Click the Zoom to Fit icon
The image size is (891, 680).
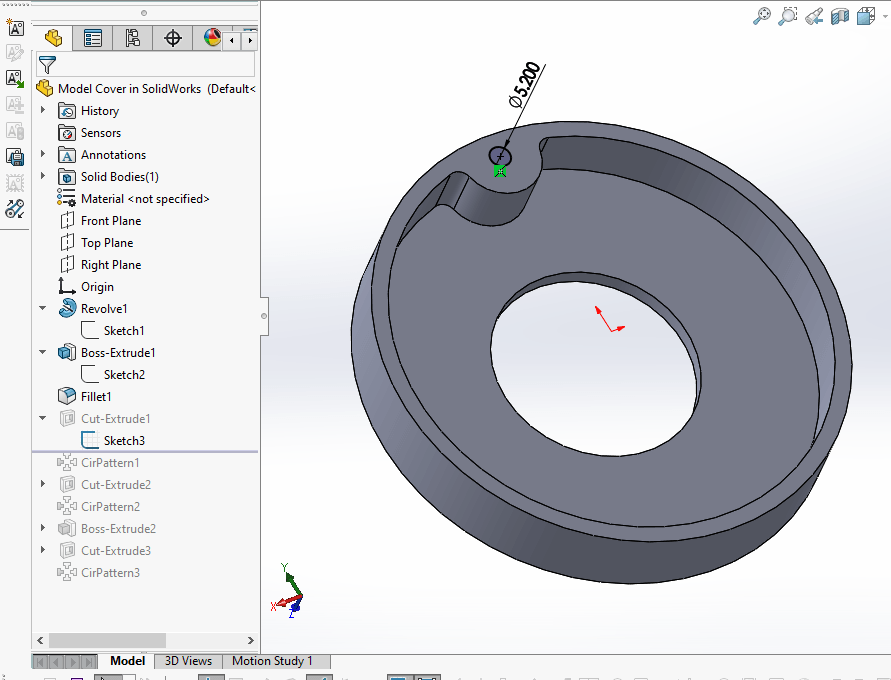point(762,15)
